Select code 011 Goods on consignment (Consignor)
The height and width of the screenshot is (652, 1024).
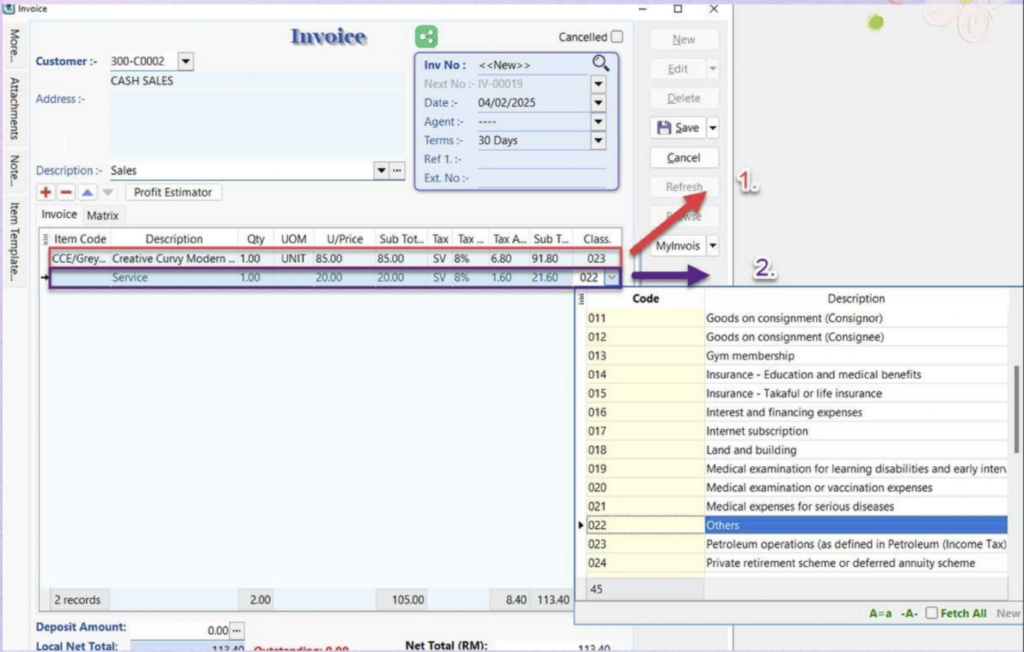click(797, 318)
